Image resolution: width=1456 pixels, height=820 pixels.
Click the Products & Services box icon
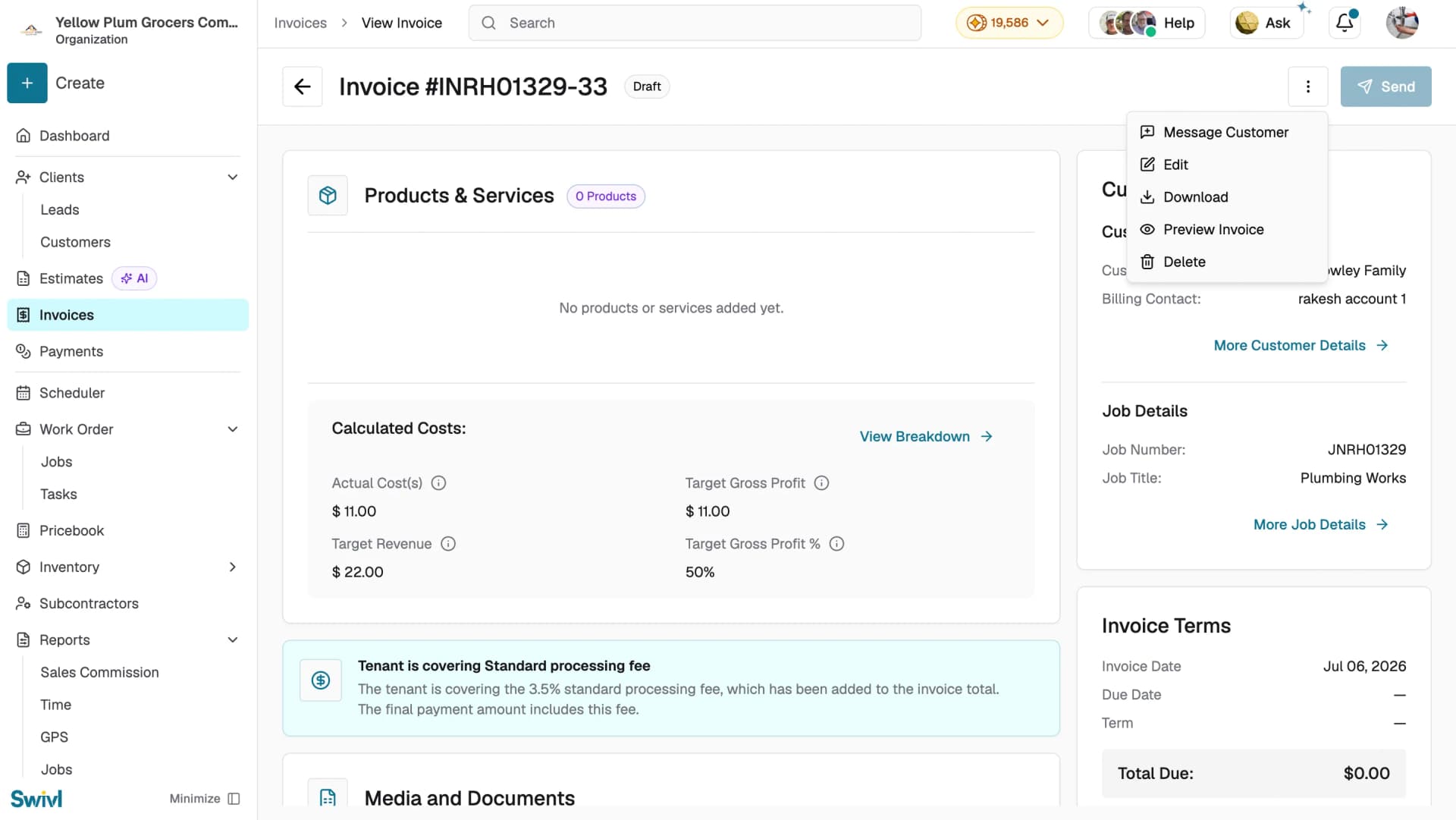click(x=328, y=196)
